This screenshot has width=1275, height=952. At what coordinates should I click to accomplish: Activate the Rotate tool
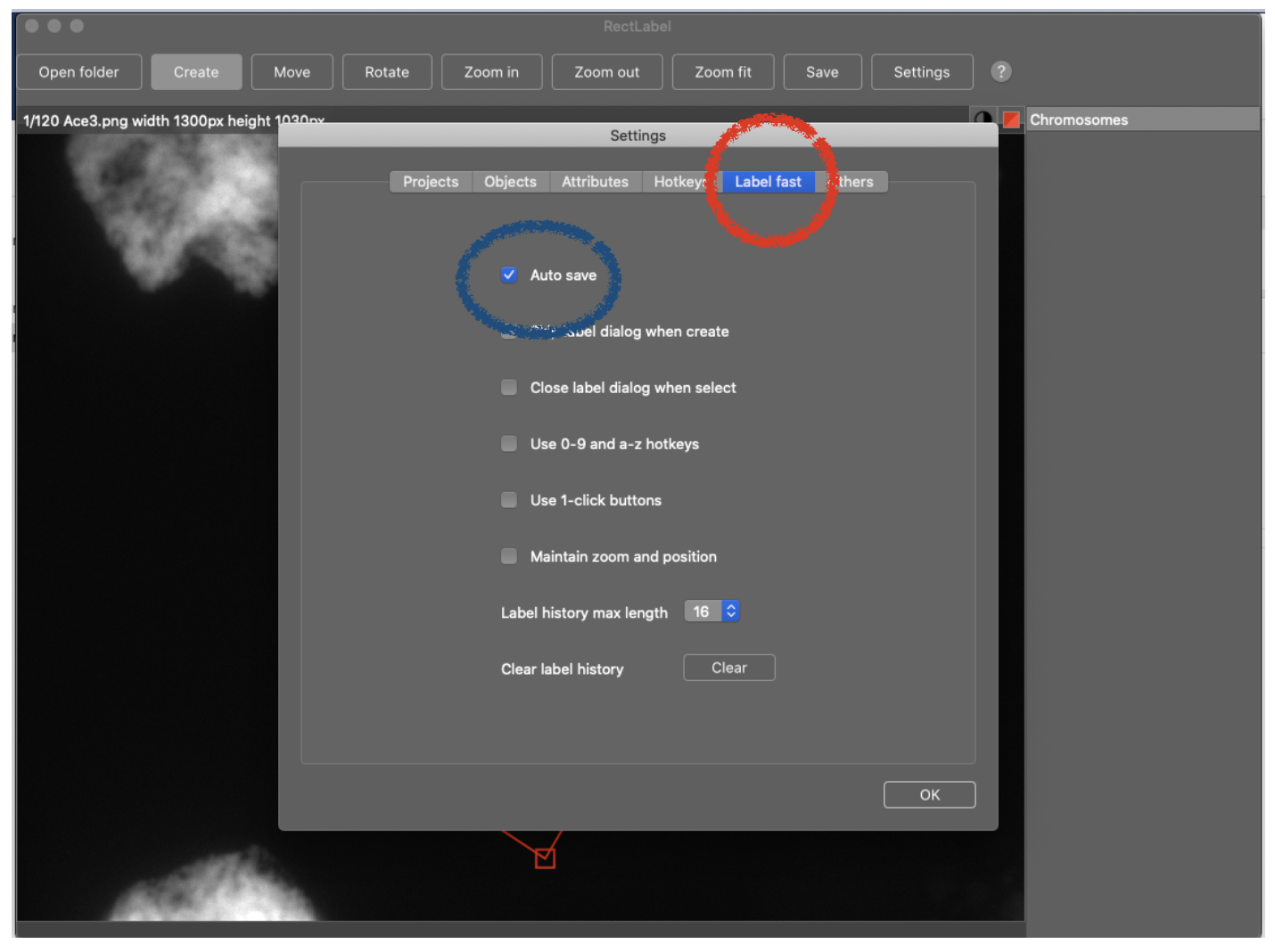(386, 72)
